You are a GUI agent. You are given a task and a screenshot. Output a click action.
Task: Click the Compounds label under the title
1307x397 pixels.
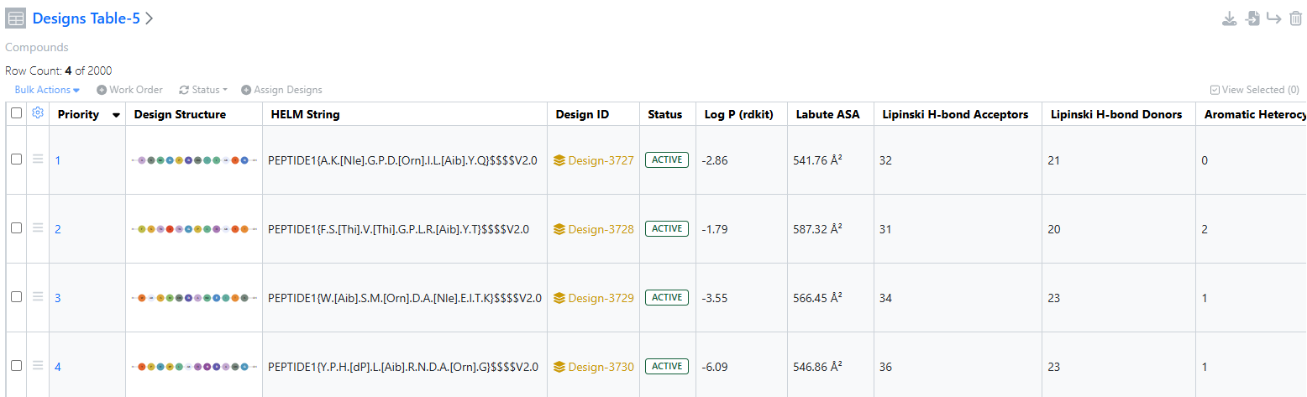(x=36, y=47)
